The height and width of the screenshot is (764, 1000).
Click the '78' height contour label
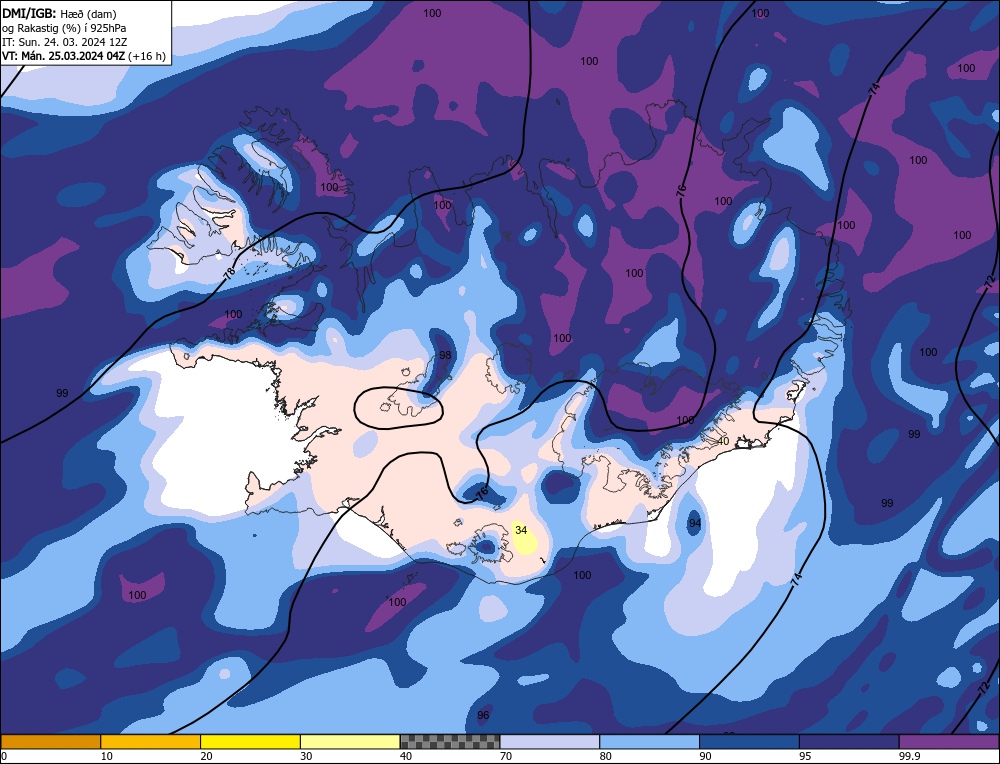(230, 272)
